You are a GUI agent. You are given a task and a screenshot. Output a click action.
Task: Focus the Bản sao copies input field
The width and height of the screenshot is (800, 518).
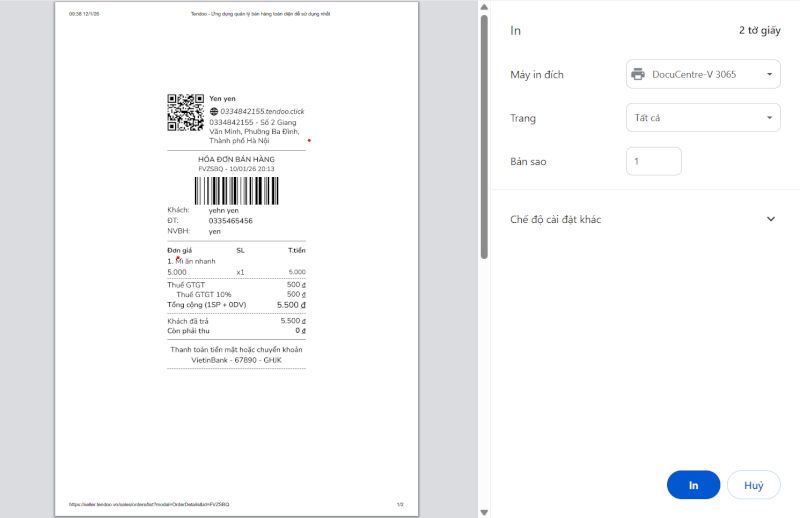coord(653,161)
